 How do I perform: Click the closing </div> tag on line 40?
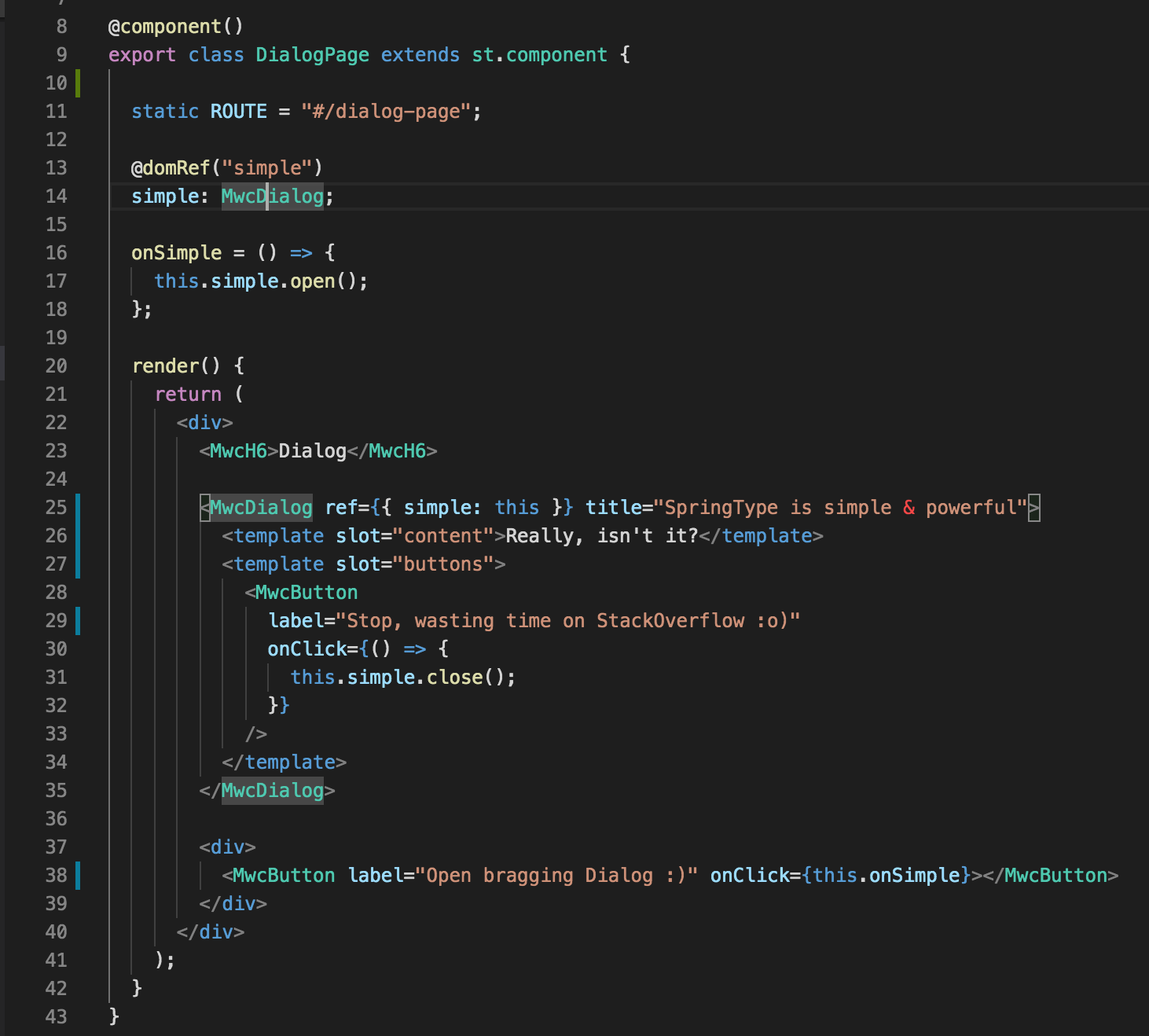(x=211, y=932)
